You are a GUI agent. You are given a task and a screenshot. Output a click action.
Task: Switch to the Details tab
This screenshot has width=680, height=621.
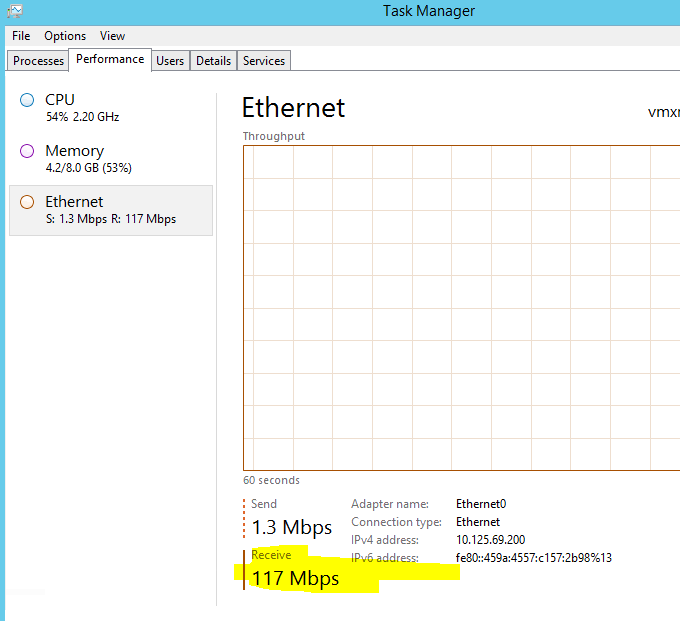[x=213, y=61]
